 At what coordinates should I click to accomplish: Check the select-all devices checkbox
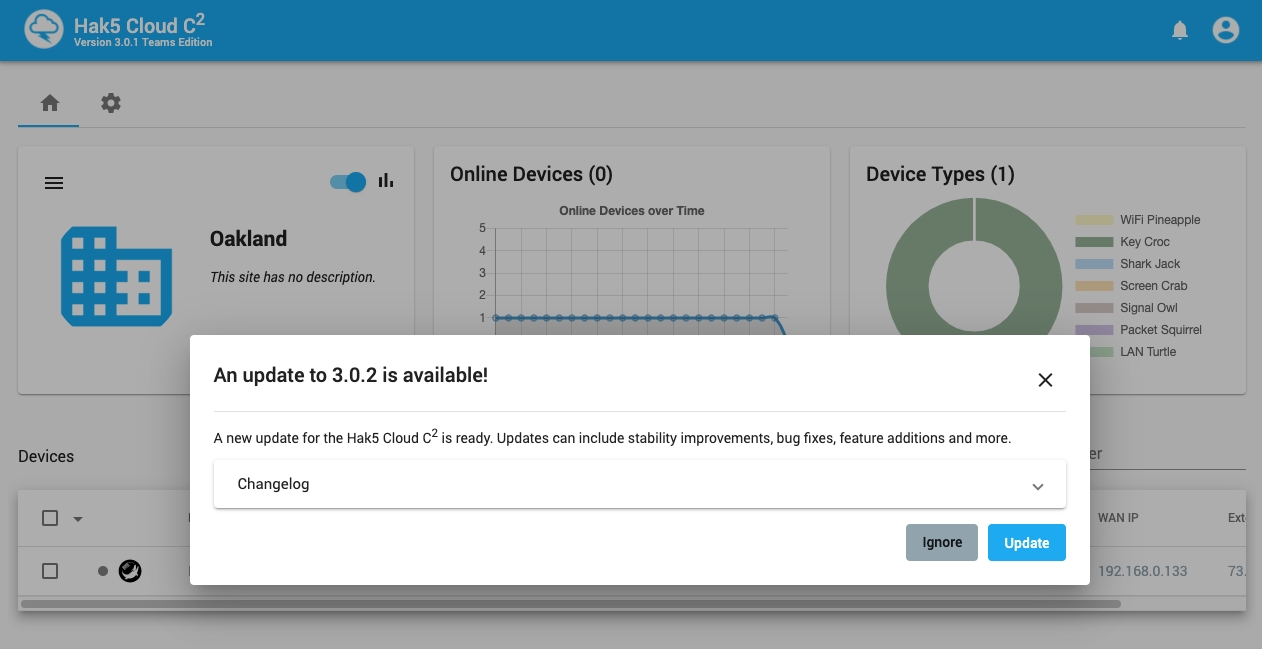click(x=50, y=518)
